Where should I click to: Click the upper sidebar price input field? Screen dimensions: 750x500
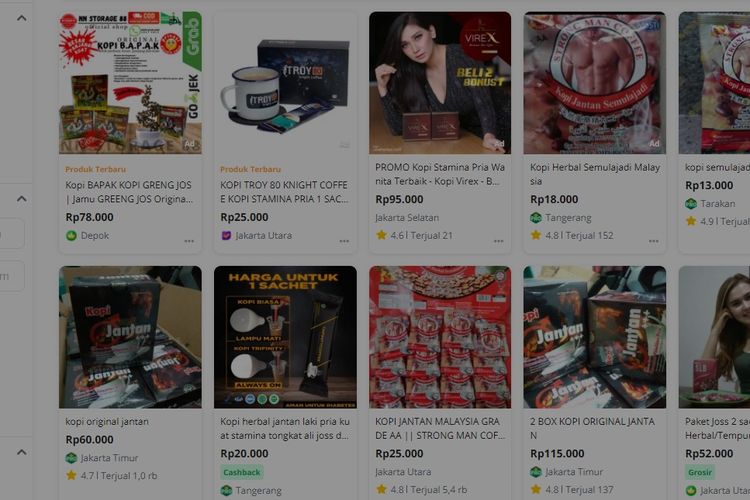10,233
